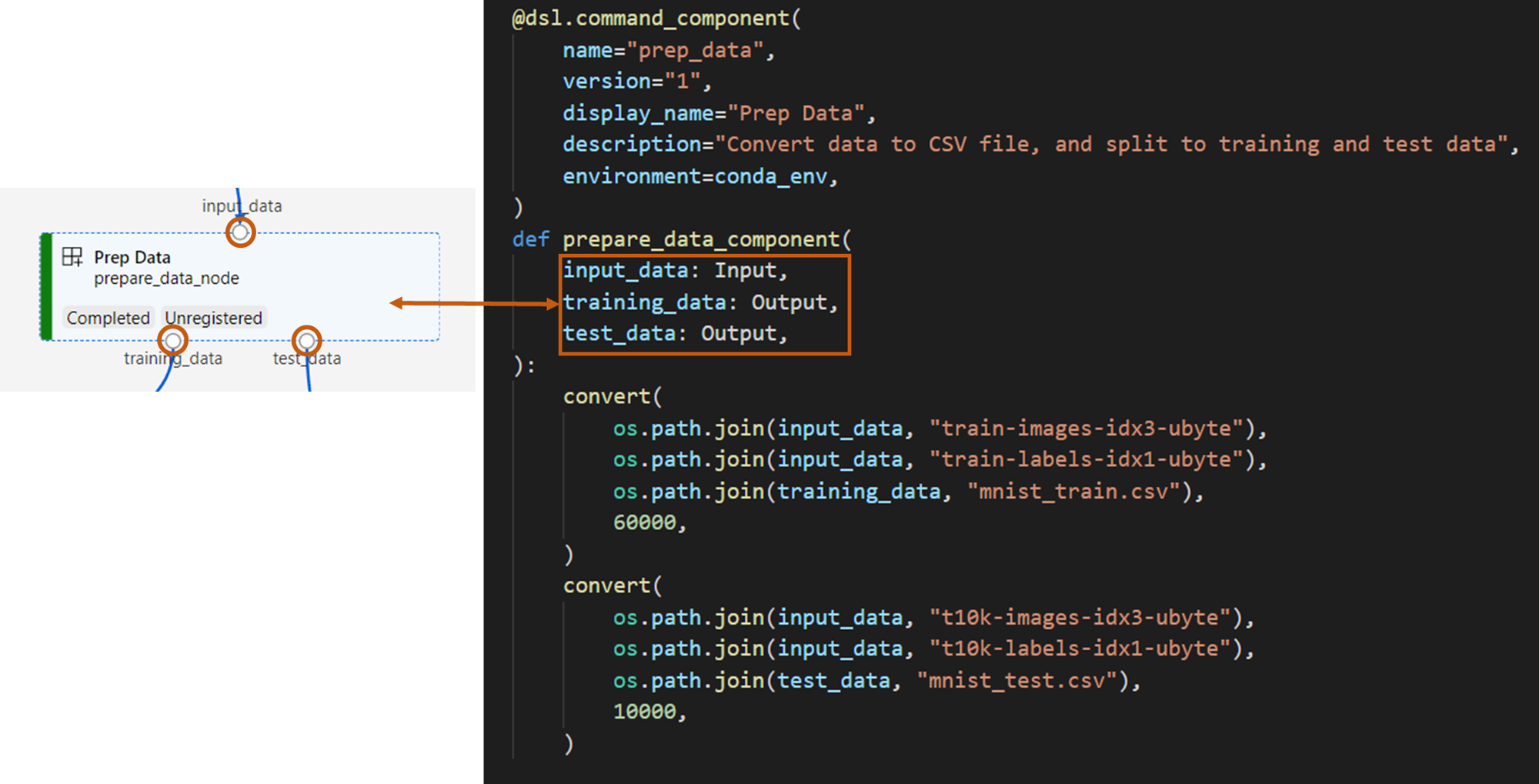Click the Completed status badge

coord(108,318)
